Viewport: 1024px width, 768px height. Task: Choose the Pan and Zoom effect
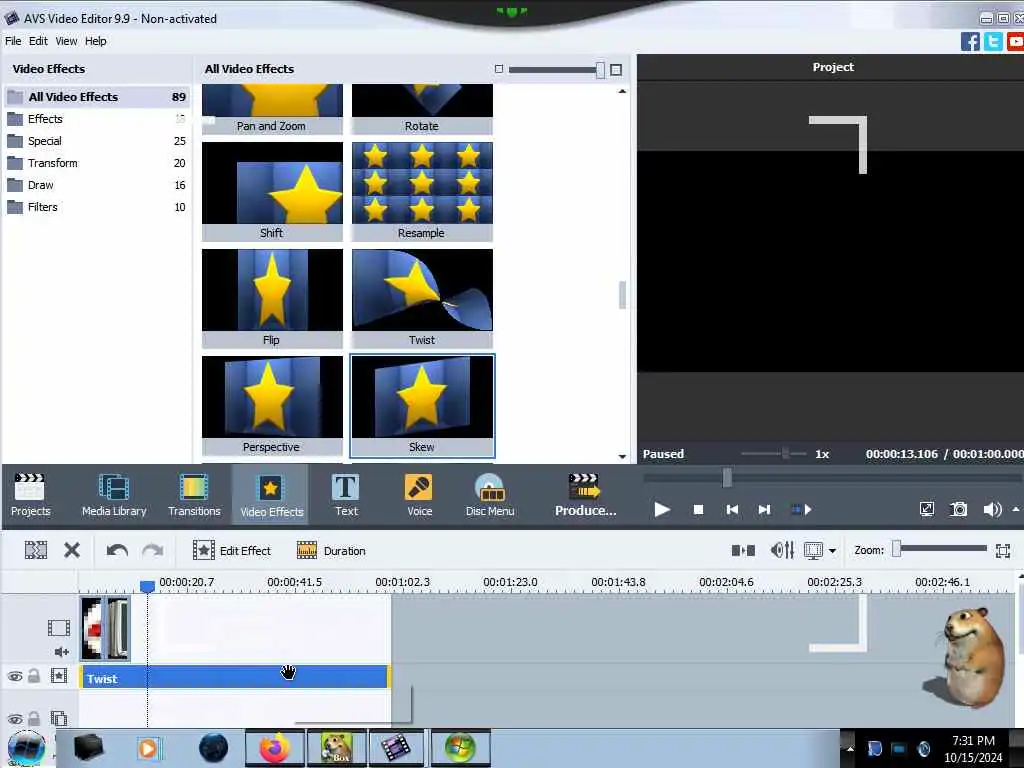(272, 109)
